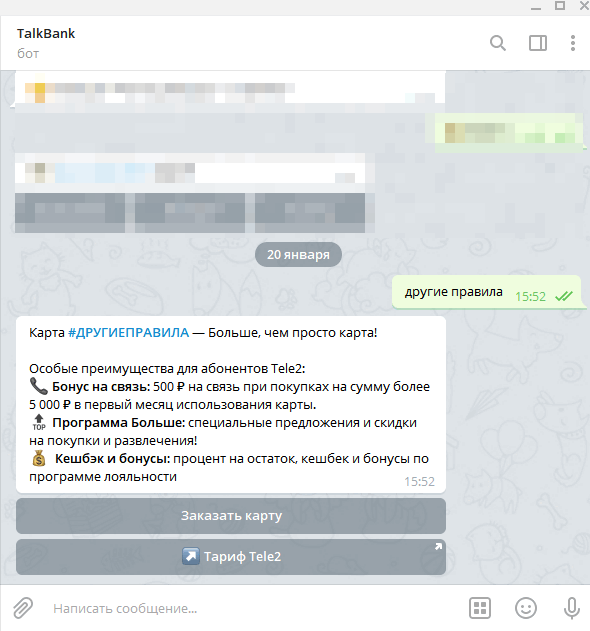Click the money bag emoji near Кешбэк
590x631 pixels.
coord(39,458)
